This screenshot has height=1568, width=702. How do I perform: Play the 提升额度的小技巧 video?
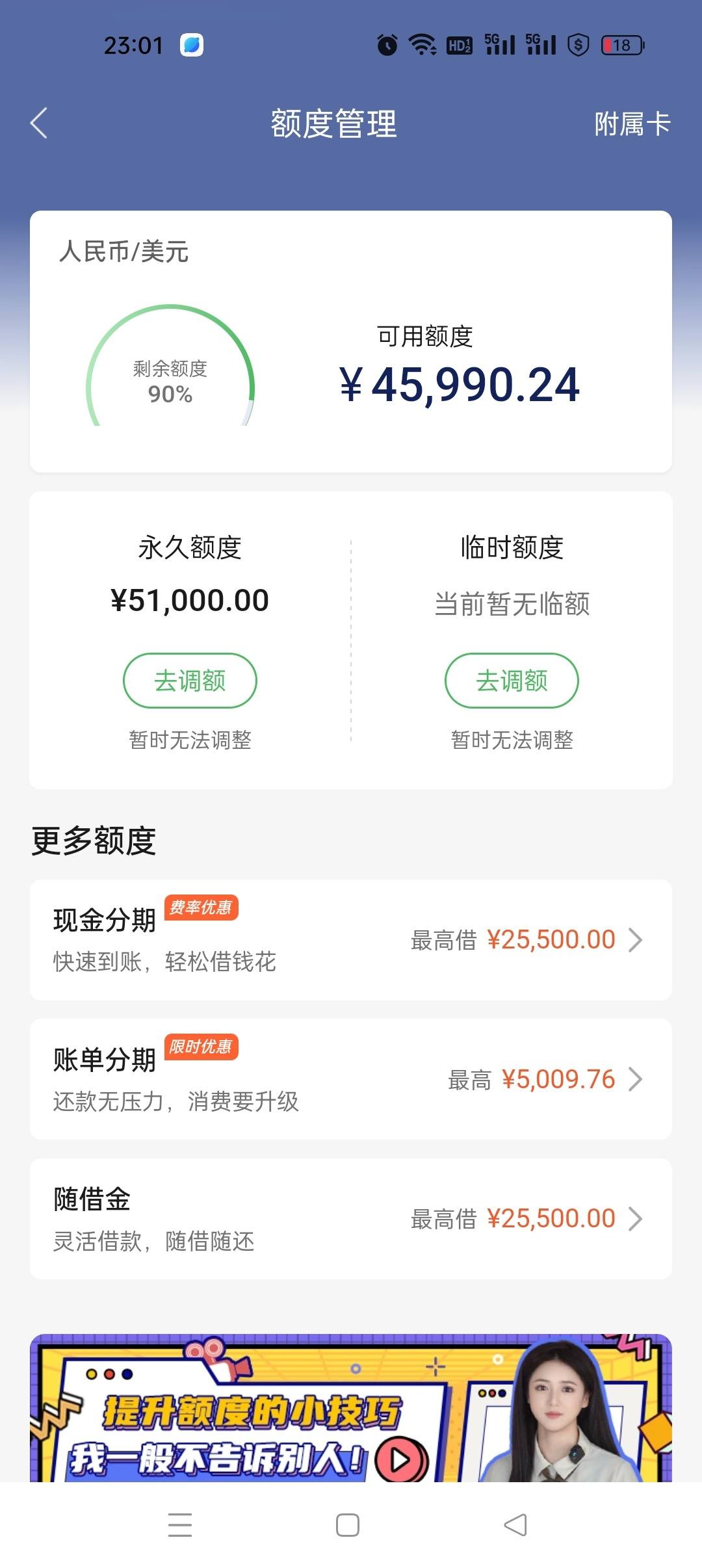pyautogui.click(x=402, y=1460)
